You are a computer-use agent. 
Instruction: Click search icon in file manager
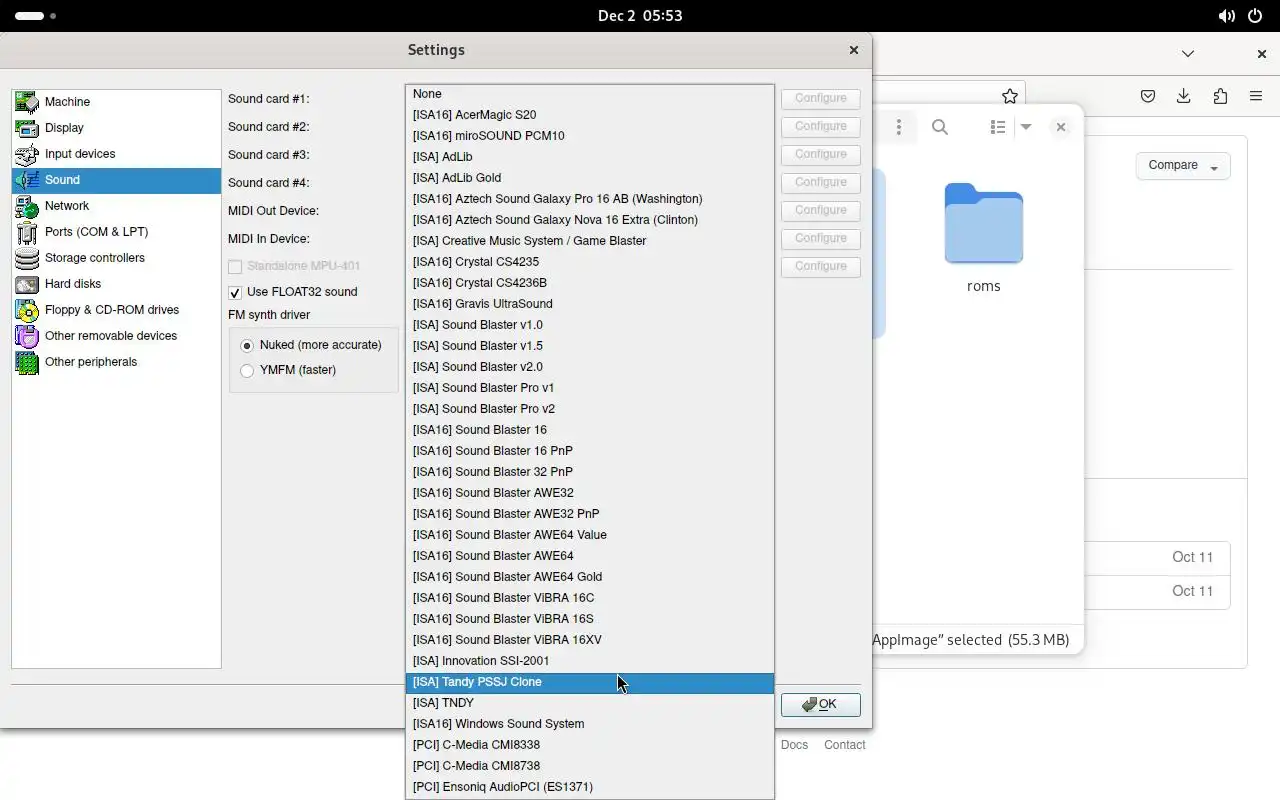(x=940, y=127)
